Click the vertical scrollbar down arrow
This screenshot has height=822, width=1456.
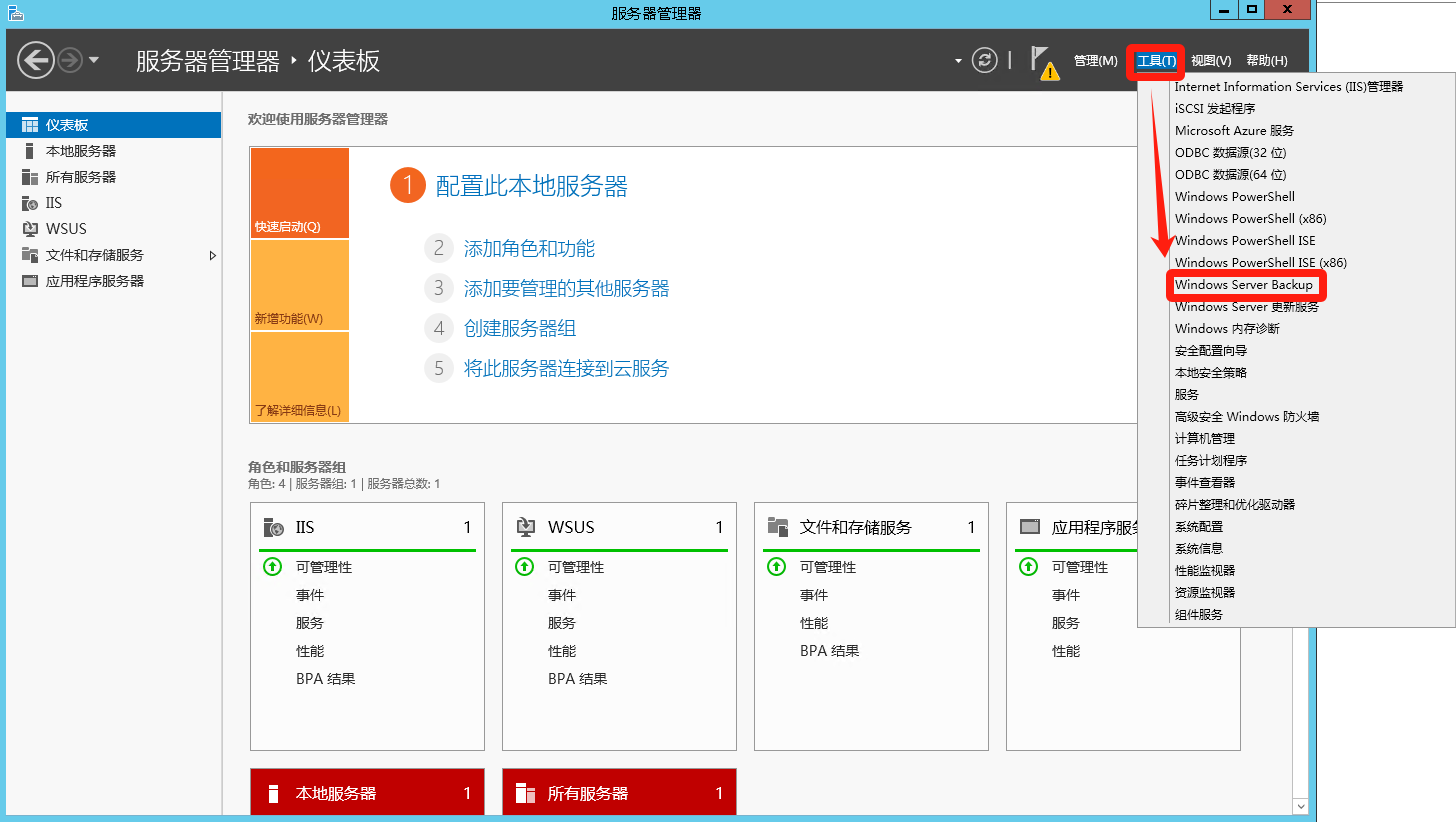[1300, 805]
